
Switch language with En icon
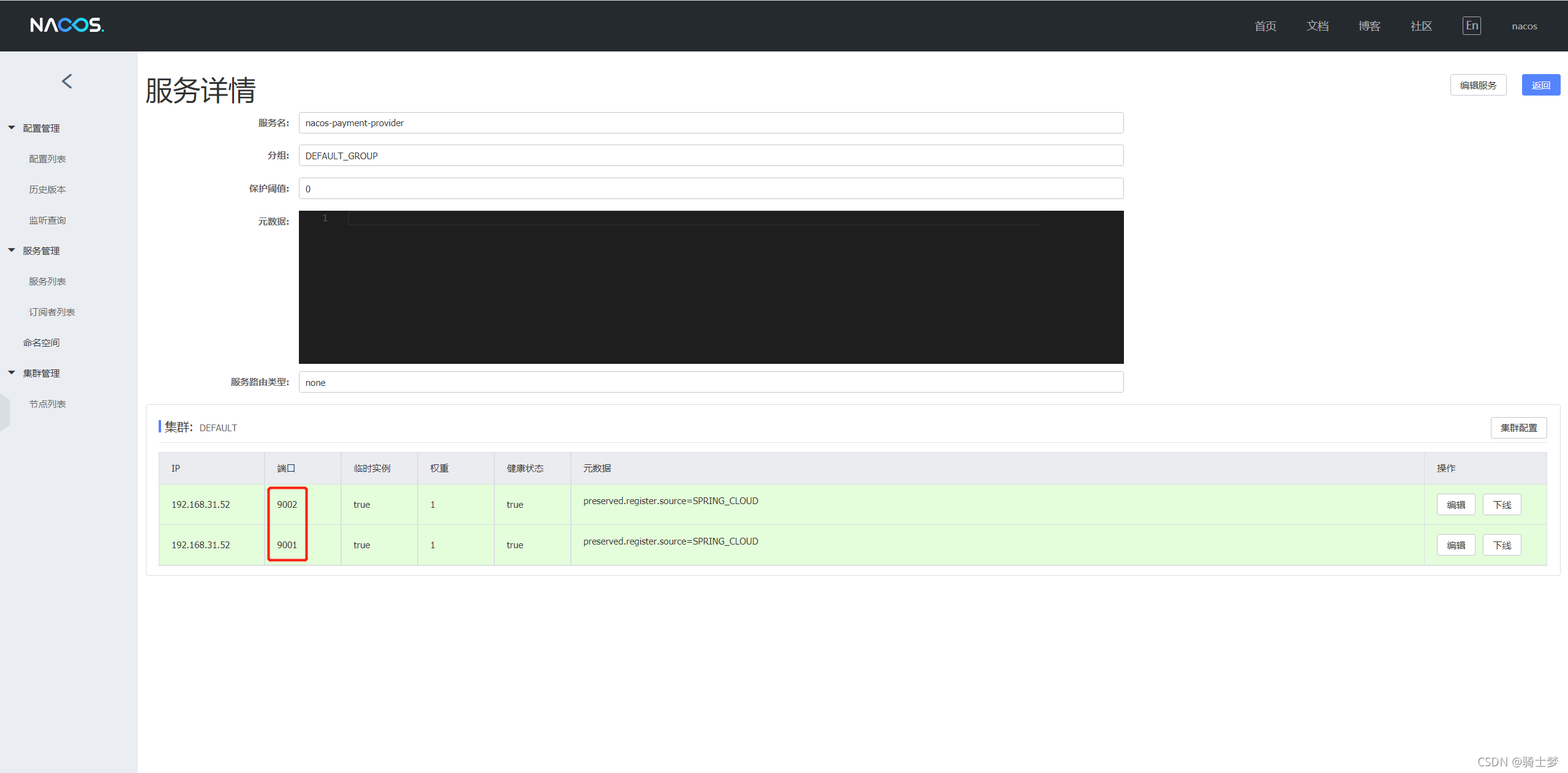tap(1471, 26)
